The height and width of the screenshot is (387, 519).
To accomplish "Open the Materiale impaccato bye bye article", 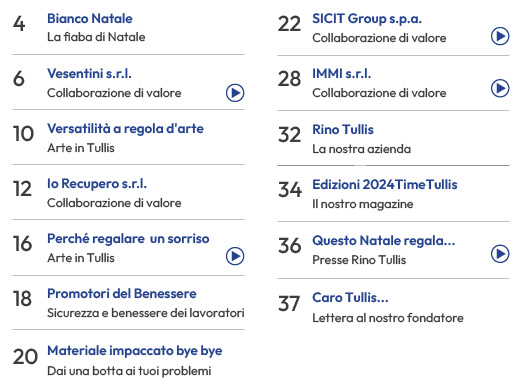I will point(135,351).
